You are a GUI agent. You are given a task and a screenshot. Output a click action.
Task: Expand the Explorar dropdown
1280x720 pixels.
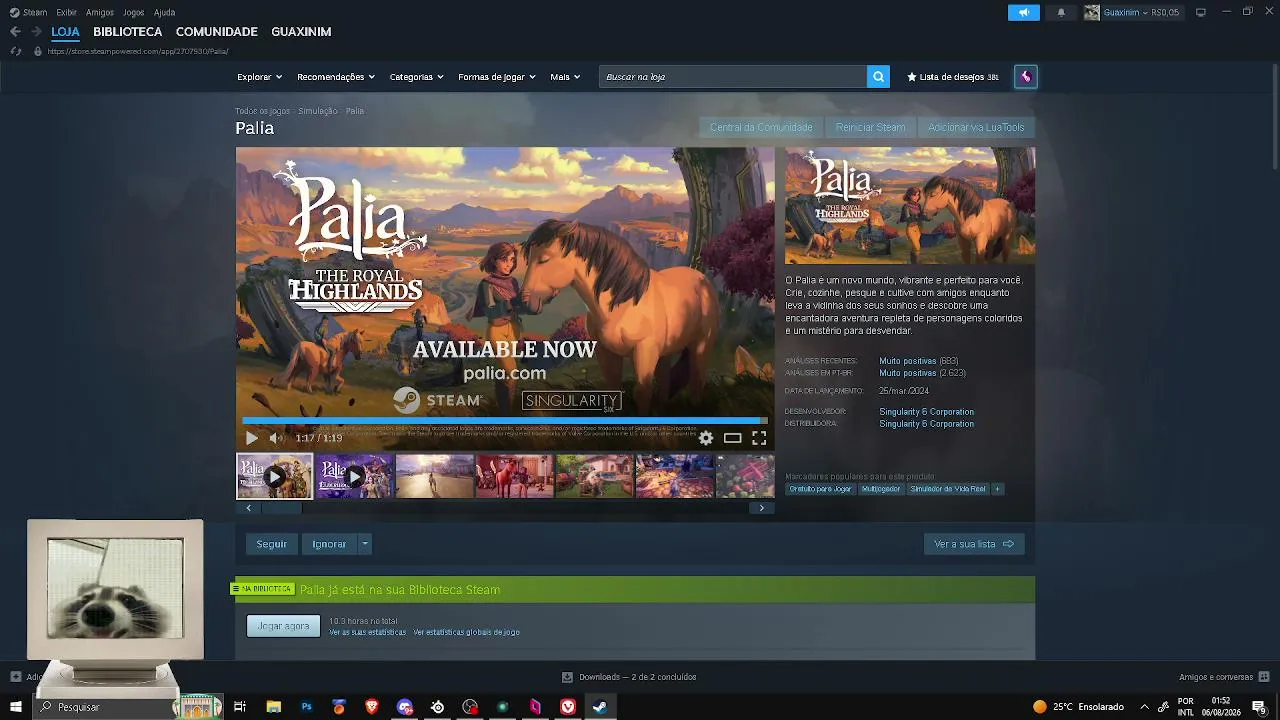[259, 77]
